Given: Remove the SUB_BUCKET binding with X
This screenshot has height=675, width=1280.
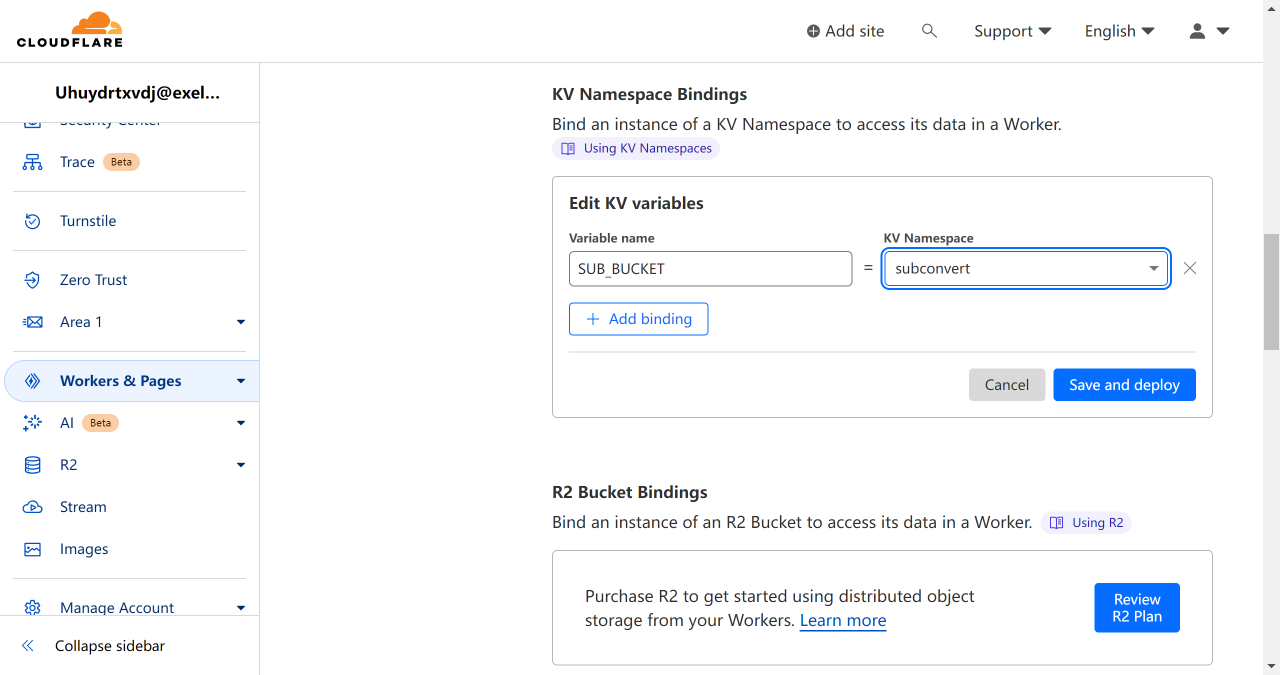Looking at the screenshot, I should tap(1190, 268).
